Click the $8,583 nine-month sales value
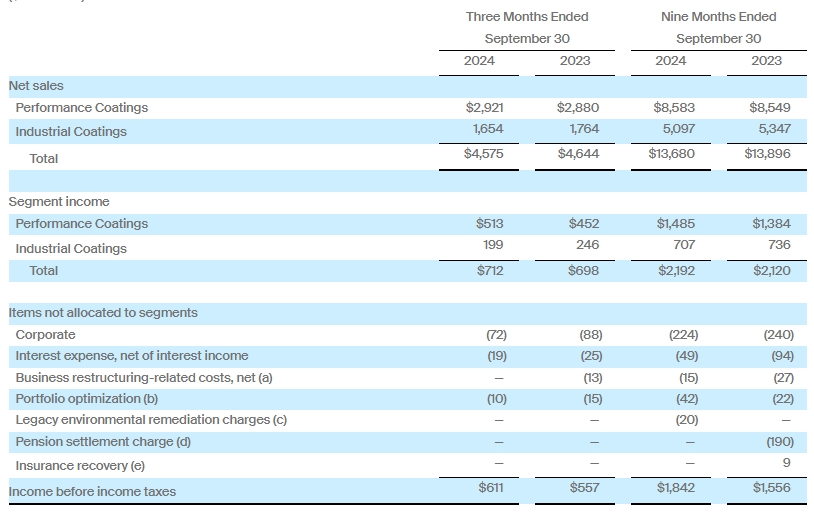Image resolution: width=814 pixels, height=517 pixels. pos(674,107)
